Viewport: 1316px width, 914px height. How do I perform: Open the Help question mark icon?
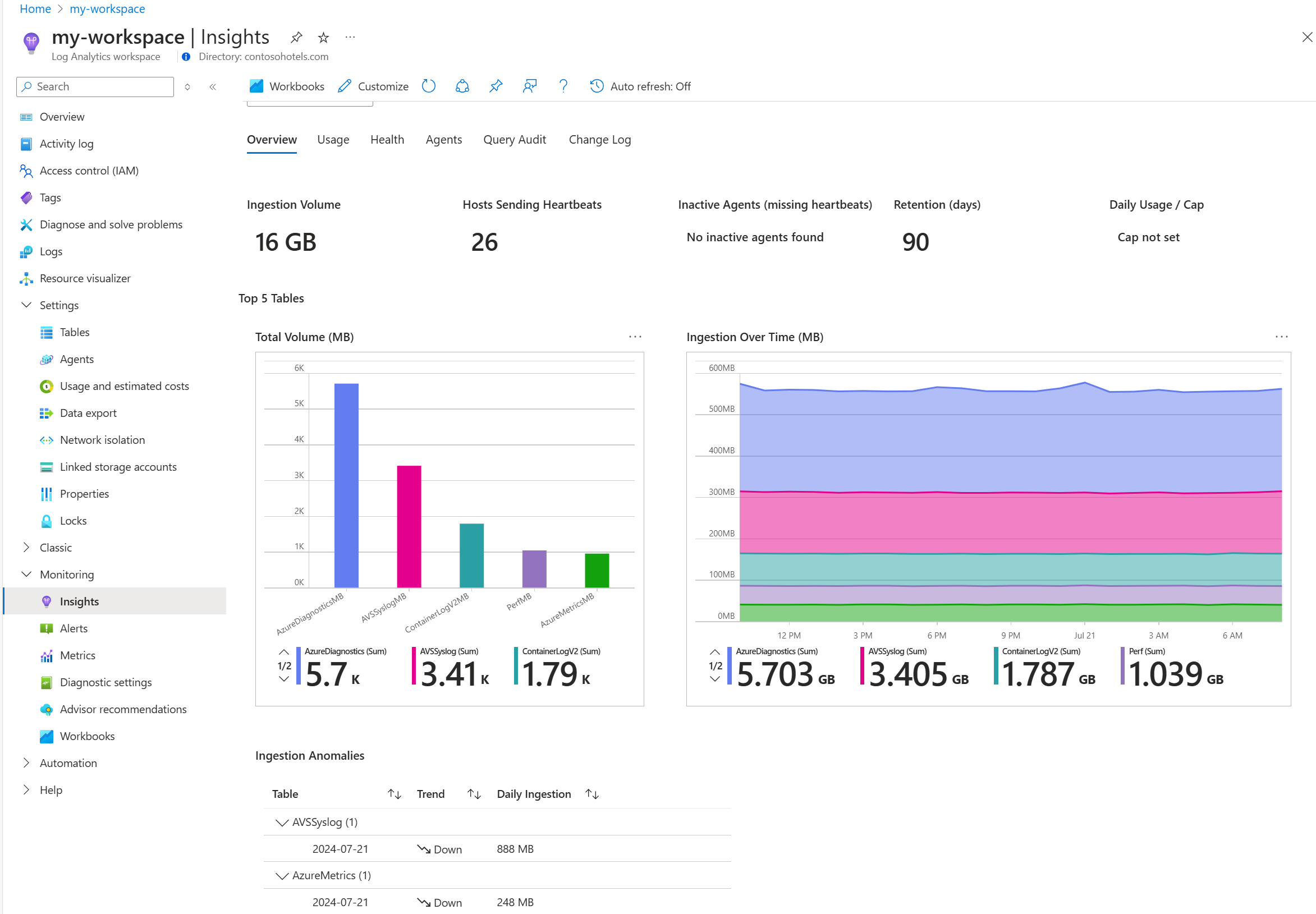pos(563,86)
